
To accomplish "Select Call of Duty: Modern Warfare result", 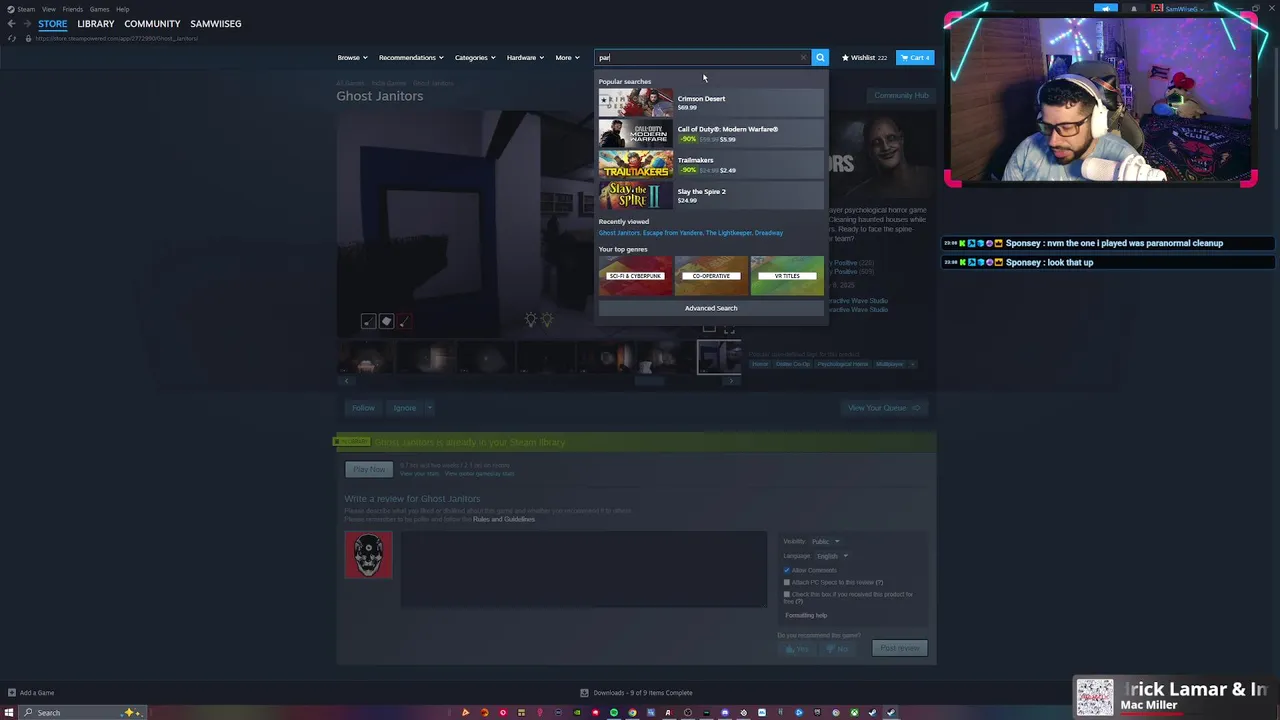I will pos(711,133).
